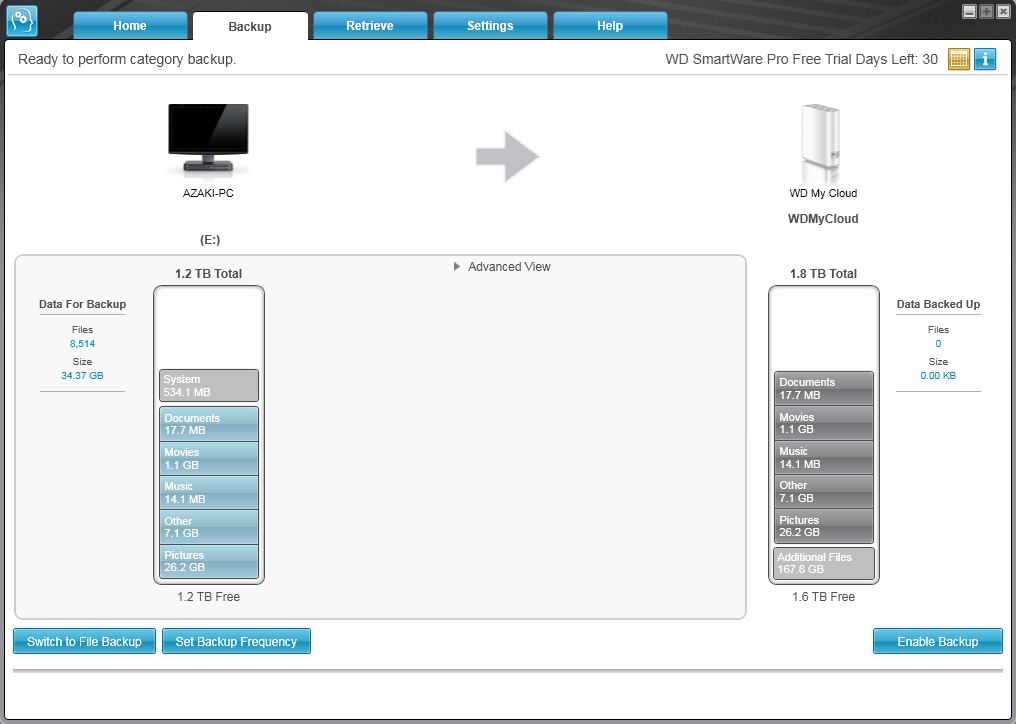Click destination Music 14.1 MB block
The width and height of the screenshot is (1016, 724).
[x=824, y=458]
